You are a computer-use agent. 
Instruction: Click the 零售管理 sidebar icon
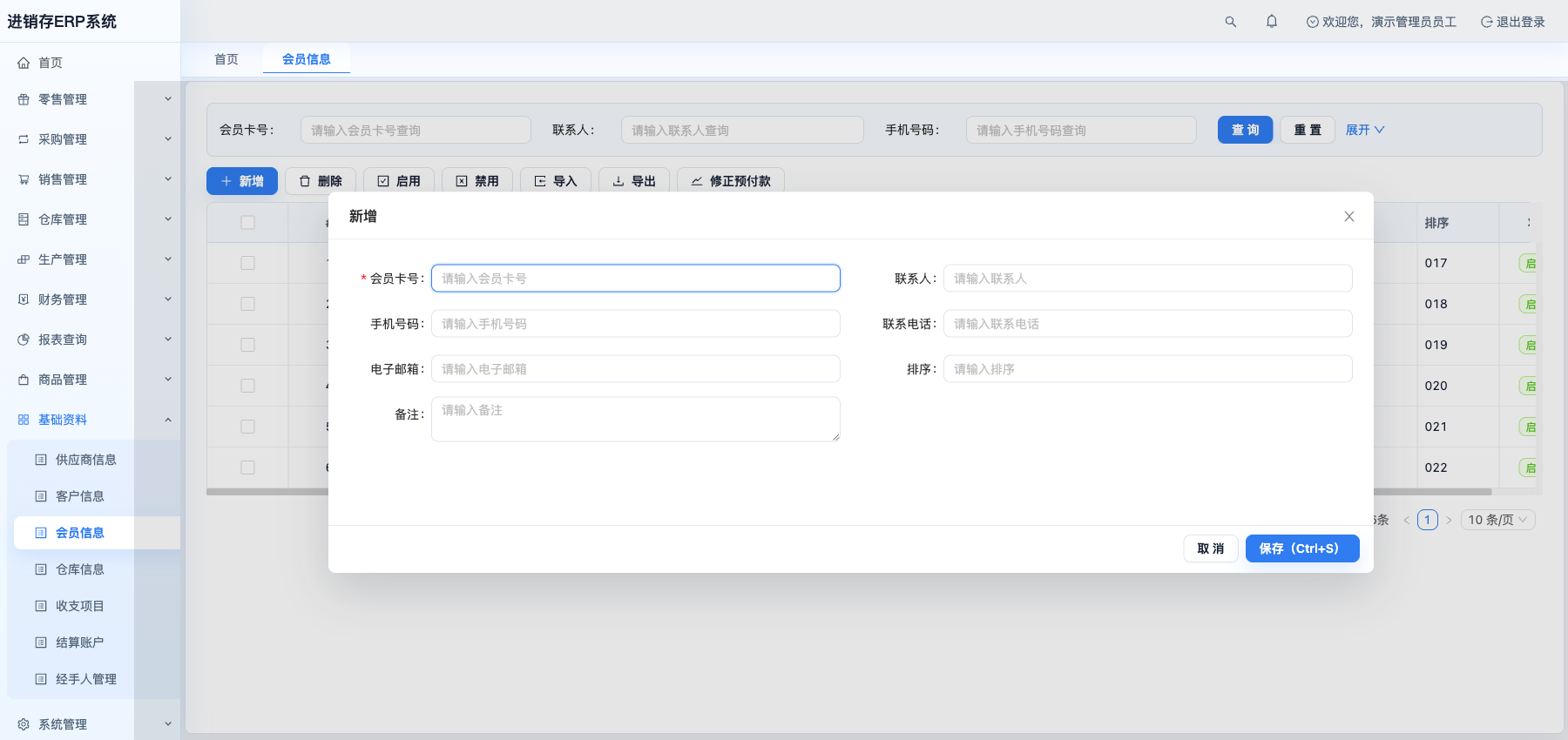pyautogui.click(x=24, y=99)
